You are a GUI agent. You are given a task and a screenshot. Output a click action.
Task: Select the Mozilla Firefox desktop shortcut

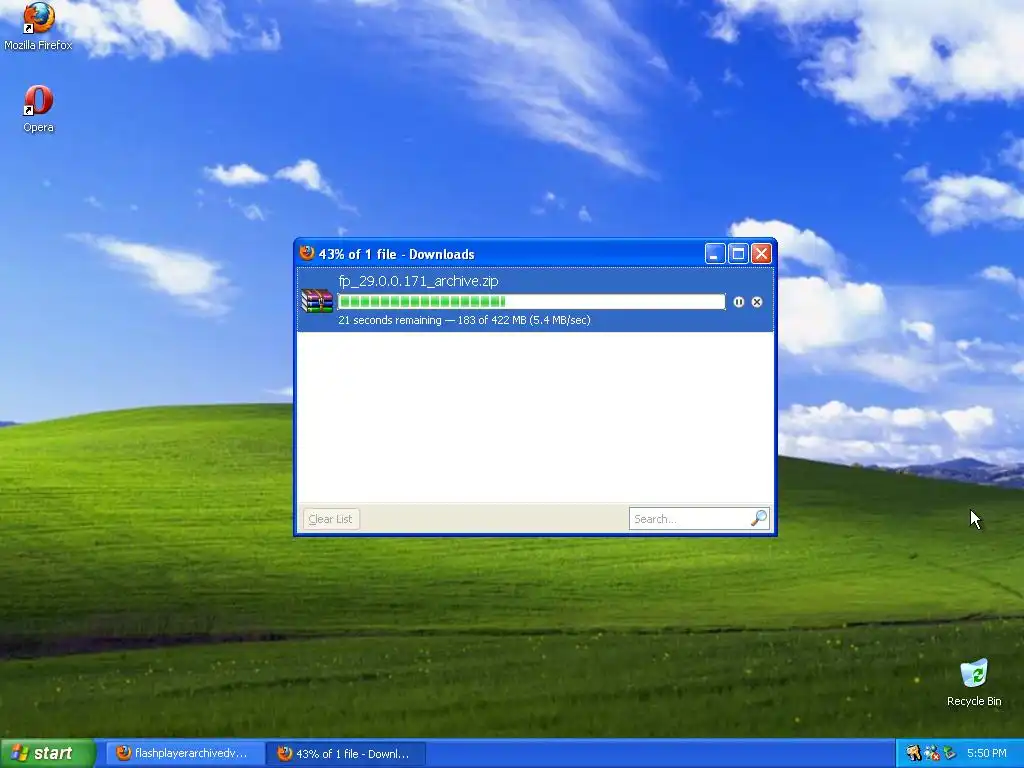tap(38, 27)
